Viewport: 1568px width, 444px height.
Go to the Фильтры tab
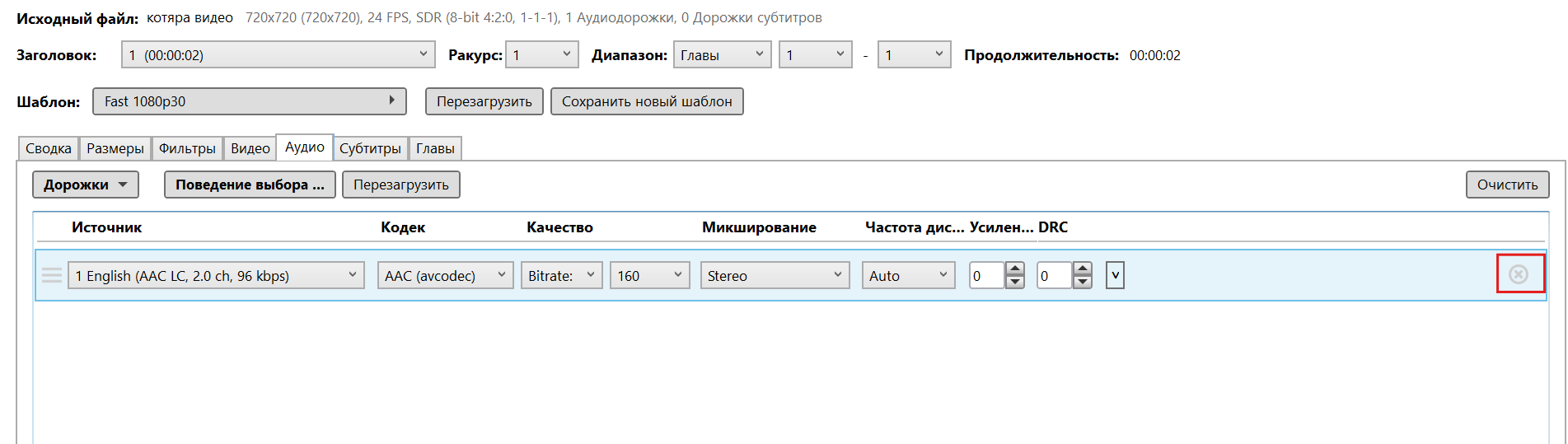187,148
